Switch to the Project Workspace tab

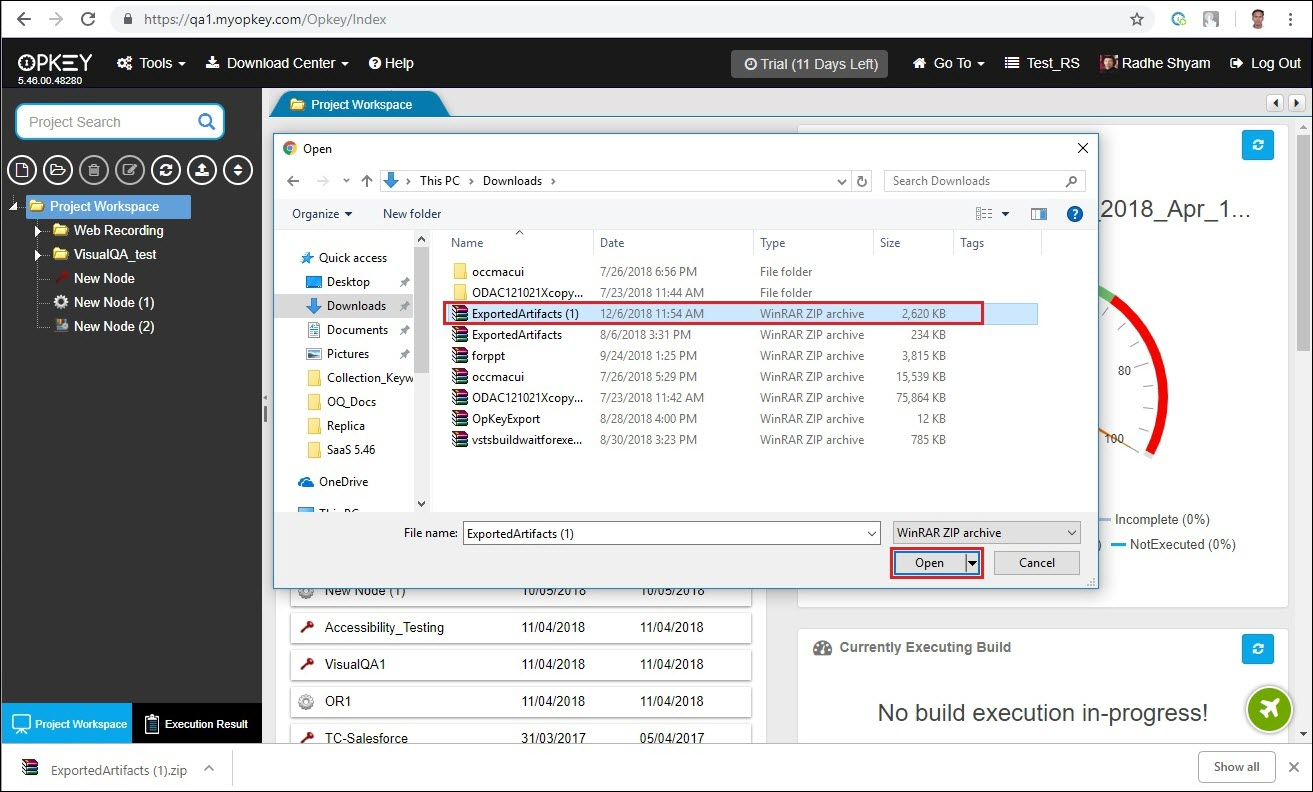click(361, 104)
